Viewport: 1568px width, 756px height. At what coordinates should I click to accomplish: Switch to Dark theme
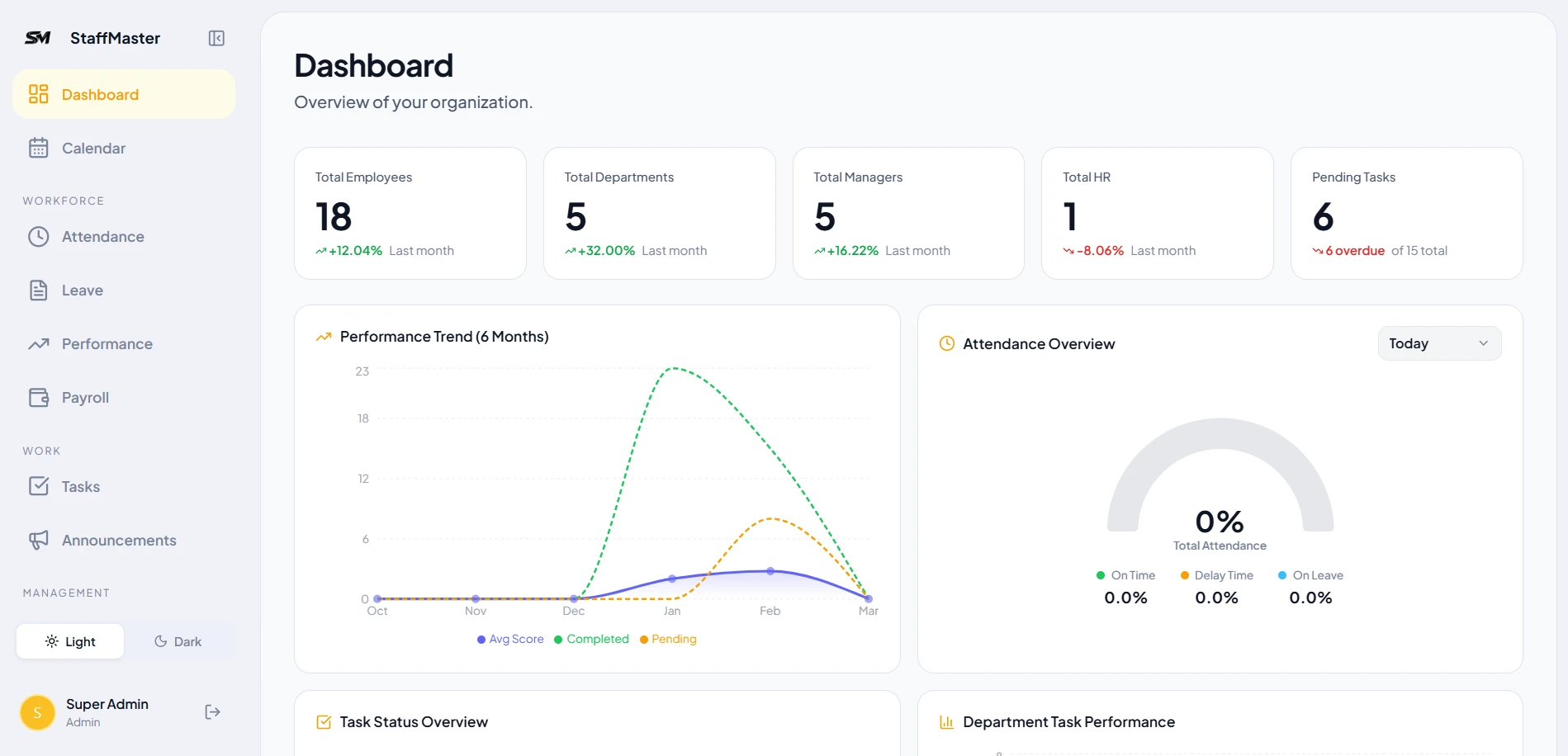(178, 641)
